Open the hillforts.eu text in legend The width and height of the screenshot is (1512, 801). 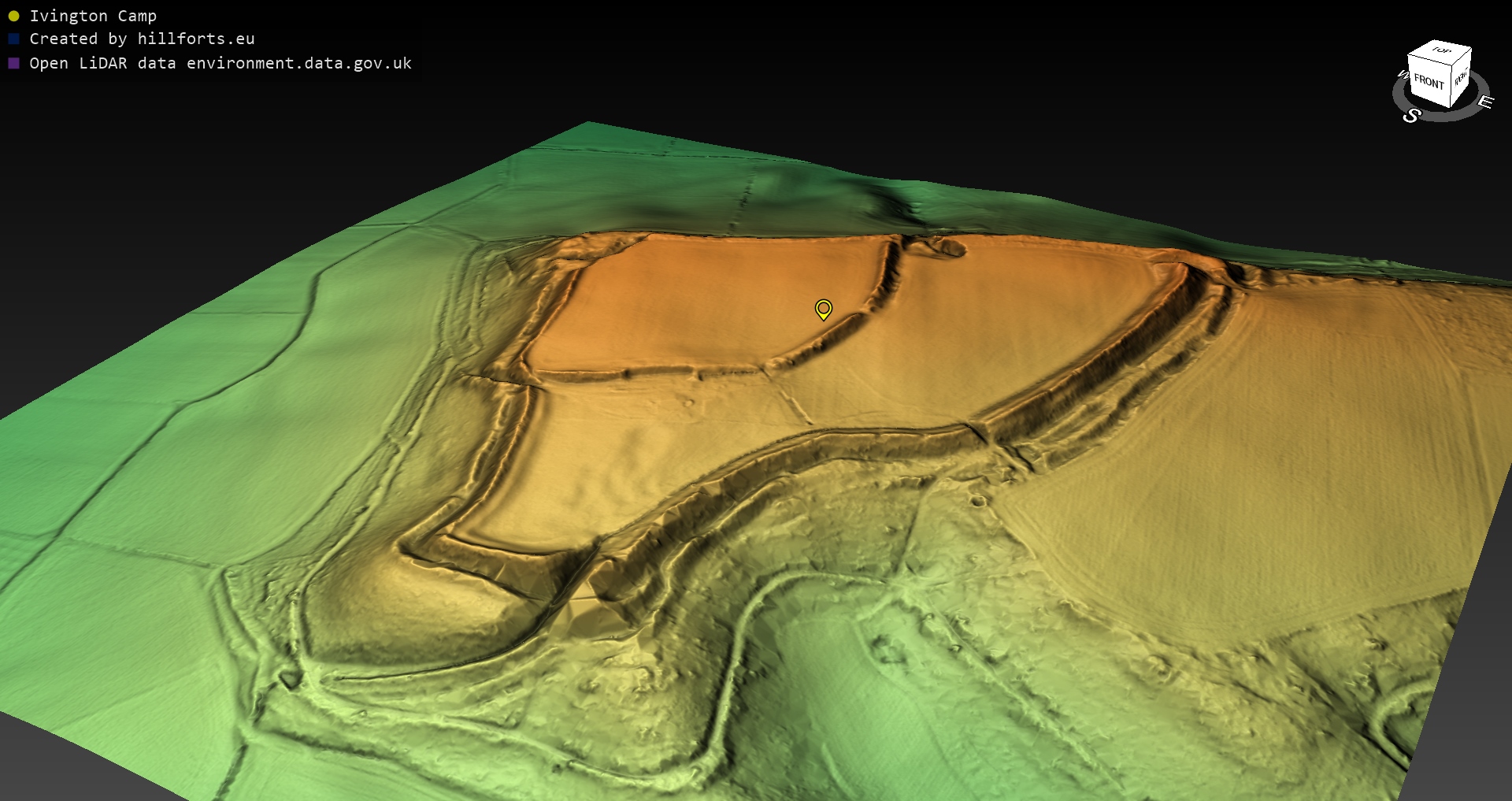(196, 39)
